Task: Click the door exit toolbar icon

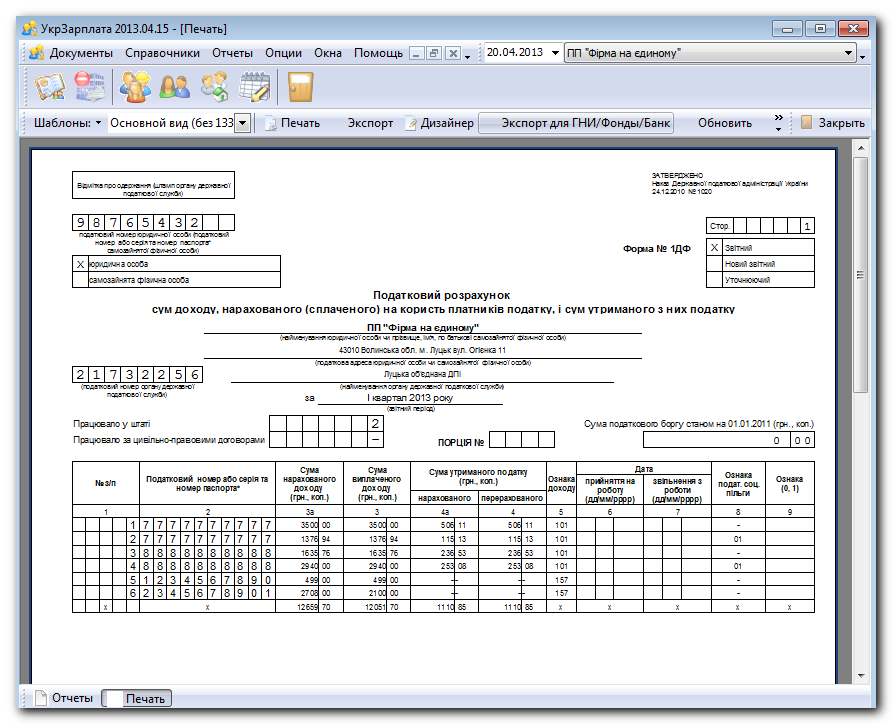Action: click(300, 87)
